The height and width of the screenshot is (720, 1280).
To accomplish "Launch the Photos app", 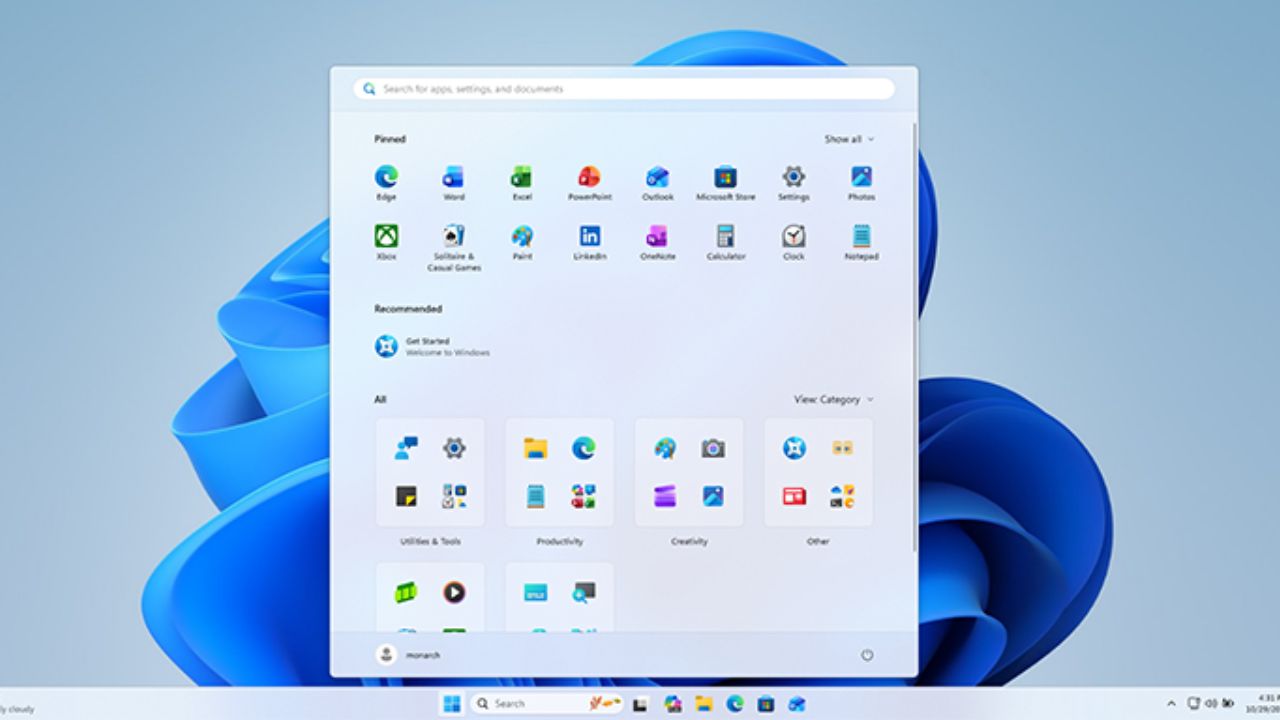I will tap(862, 178).
